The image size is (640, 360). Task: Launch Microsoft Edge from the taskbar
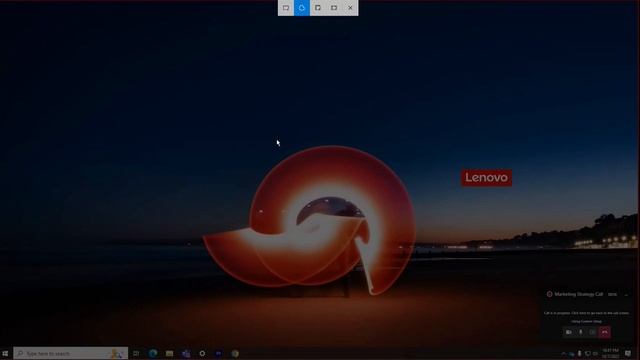(153, 353)
